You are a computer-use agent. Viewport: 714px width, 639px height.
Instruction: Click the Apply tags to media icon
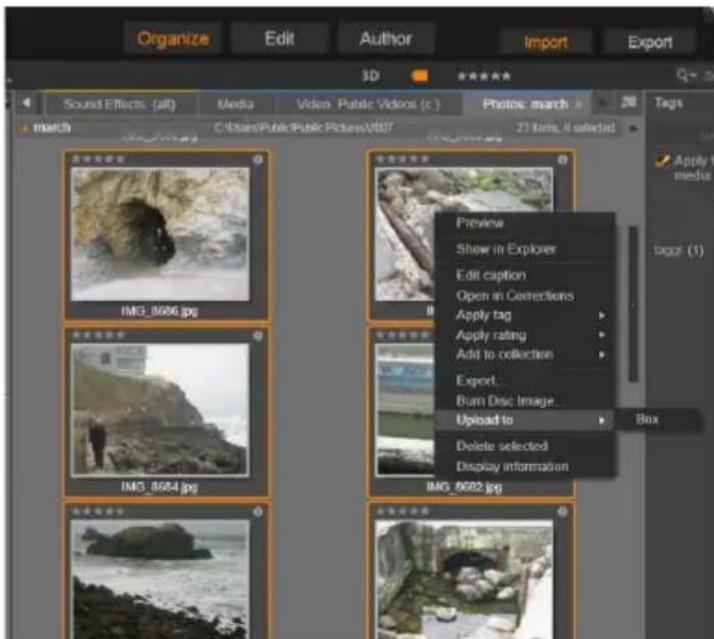pyautogui.click(x=662, y=161)
